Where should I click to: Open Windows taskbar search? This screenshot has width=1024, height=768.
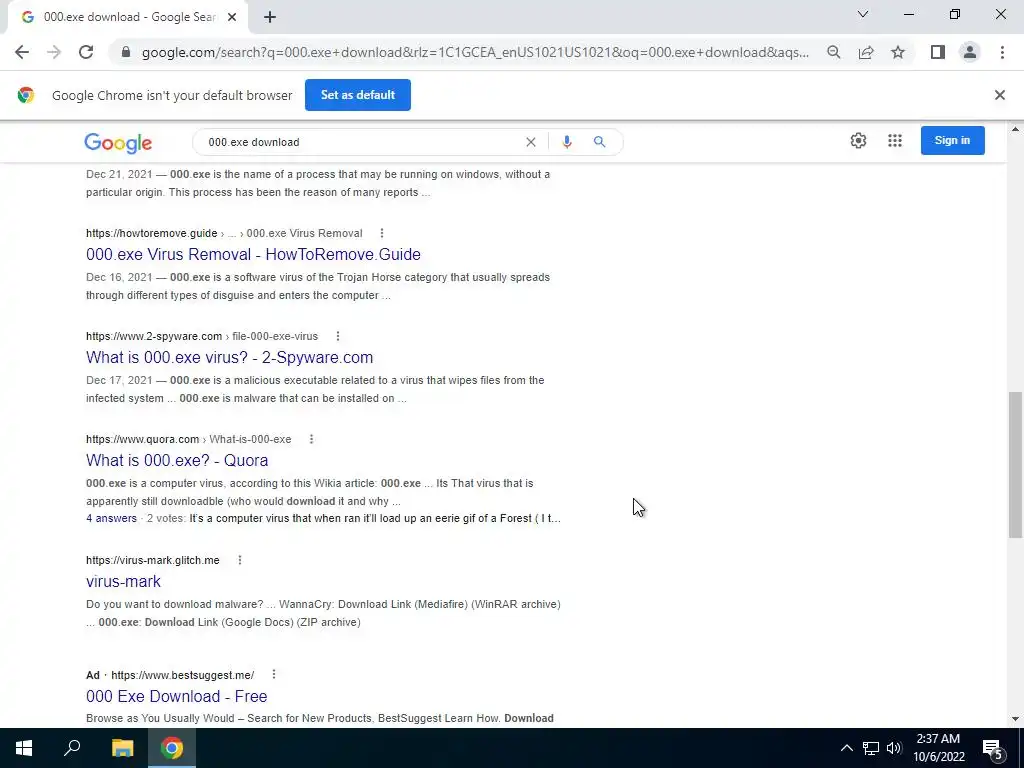(72, 748)
